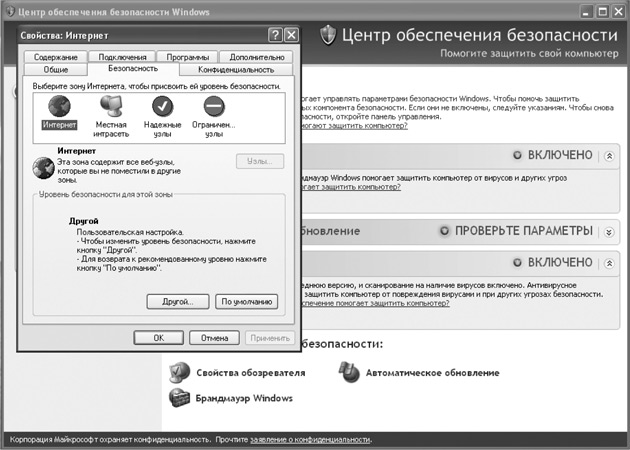Click the Security Center shield icon in header

pos(328,35)
